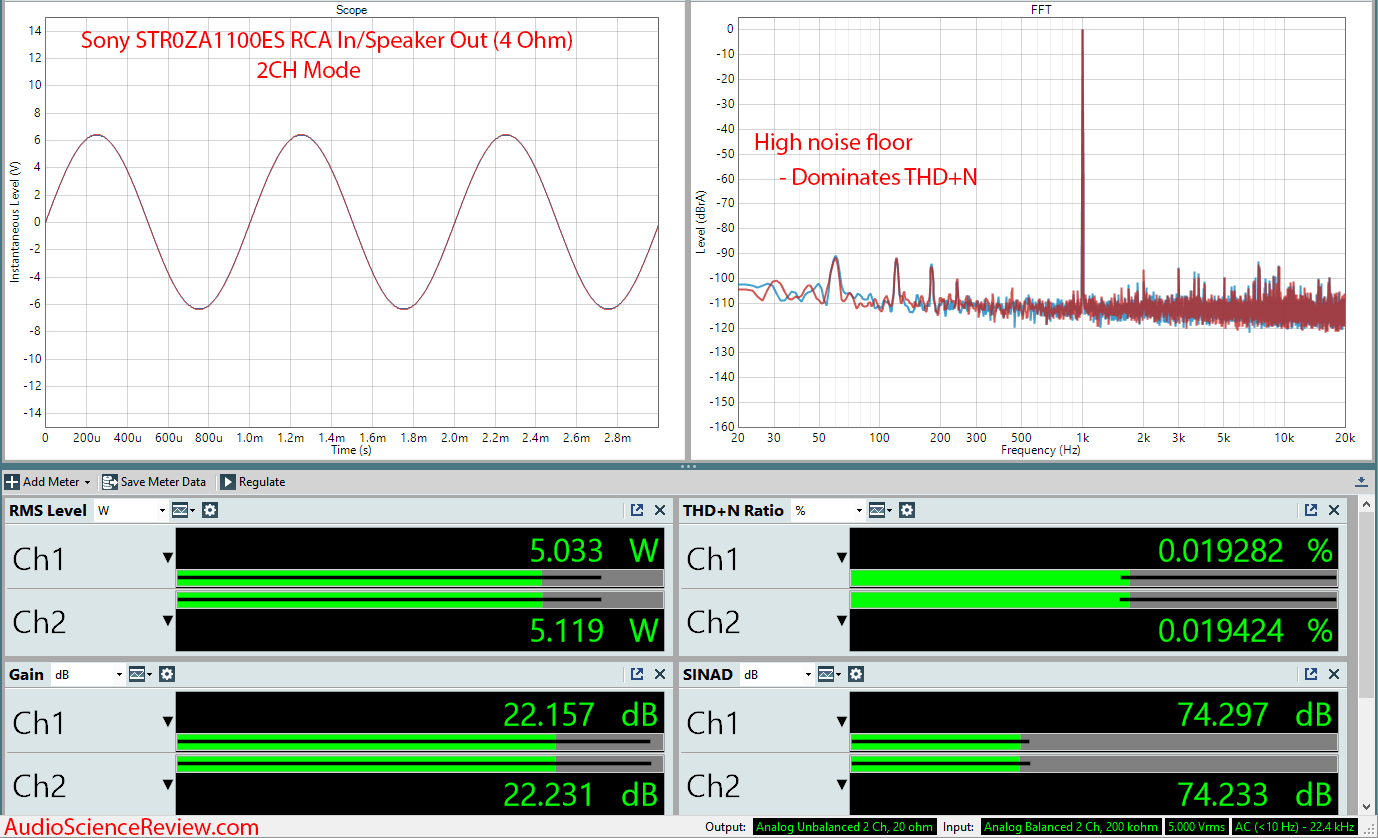The height and width of the screenshot is (838, 1378).
Task: Close the RMS Level meter panel
Action: pos(660,510)
